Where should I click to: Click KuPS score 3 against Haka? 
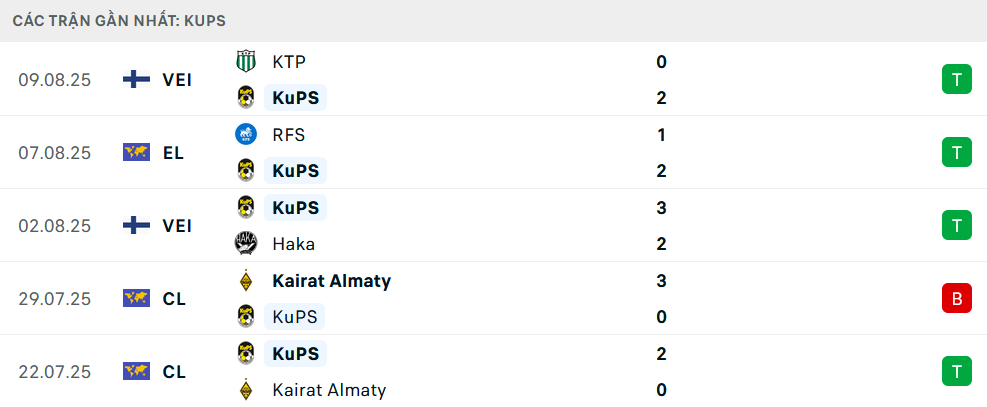[661, 208]
